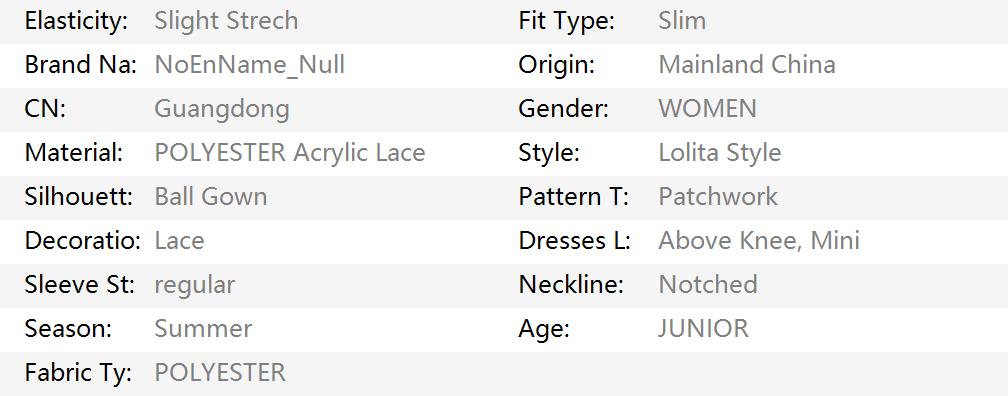This screenshot has width=1008, height=396.
Task: Click the Ball Gown silhouette value
Action: pyautogui.click(x=211, y=197)
